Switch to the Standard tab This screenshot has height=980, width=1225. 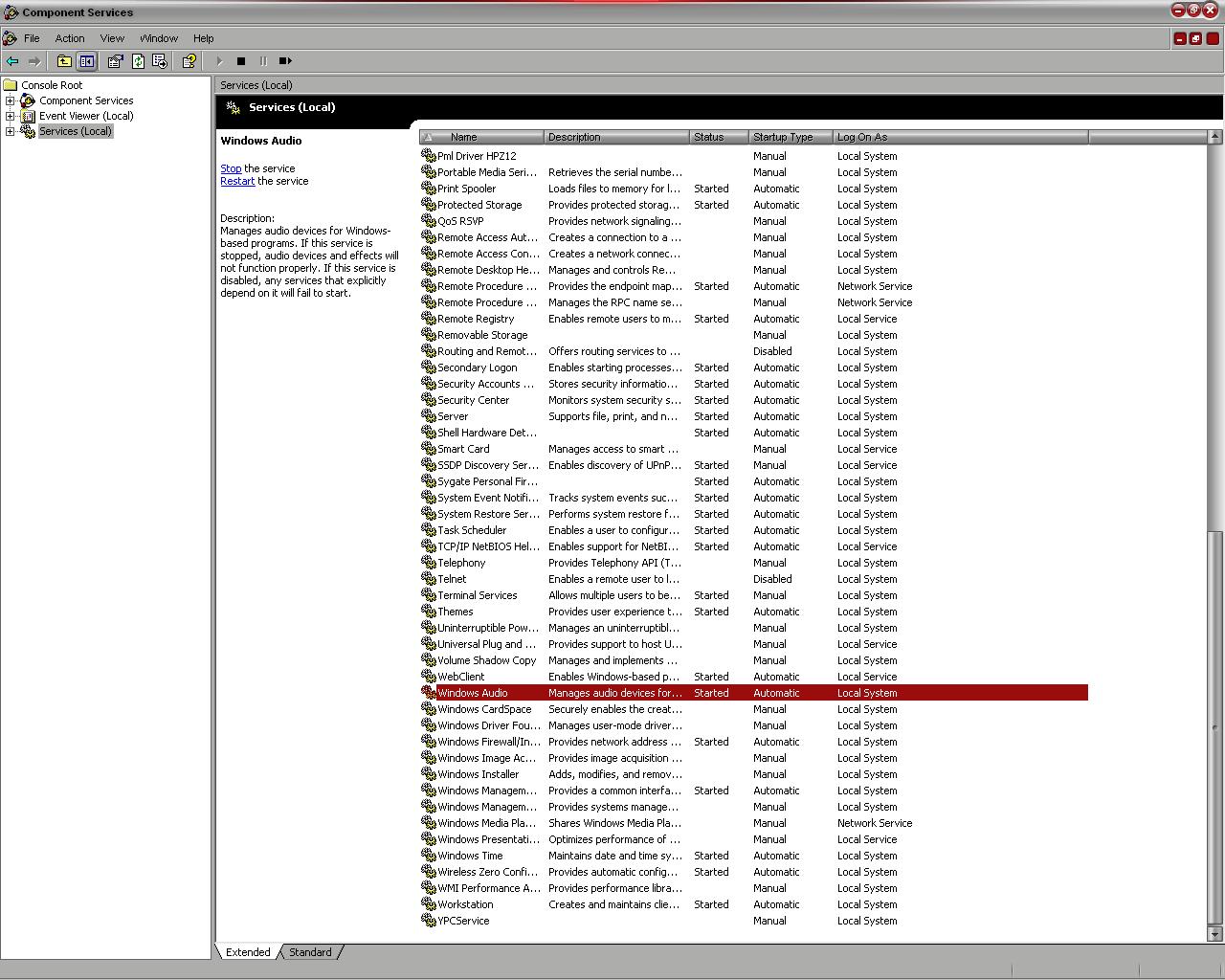coord(310,952)
